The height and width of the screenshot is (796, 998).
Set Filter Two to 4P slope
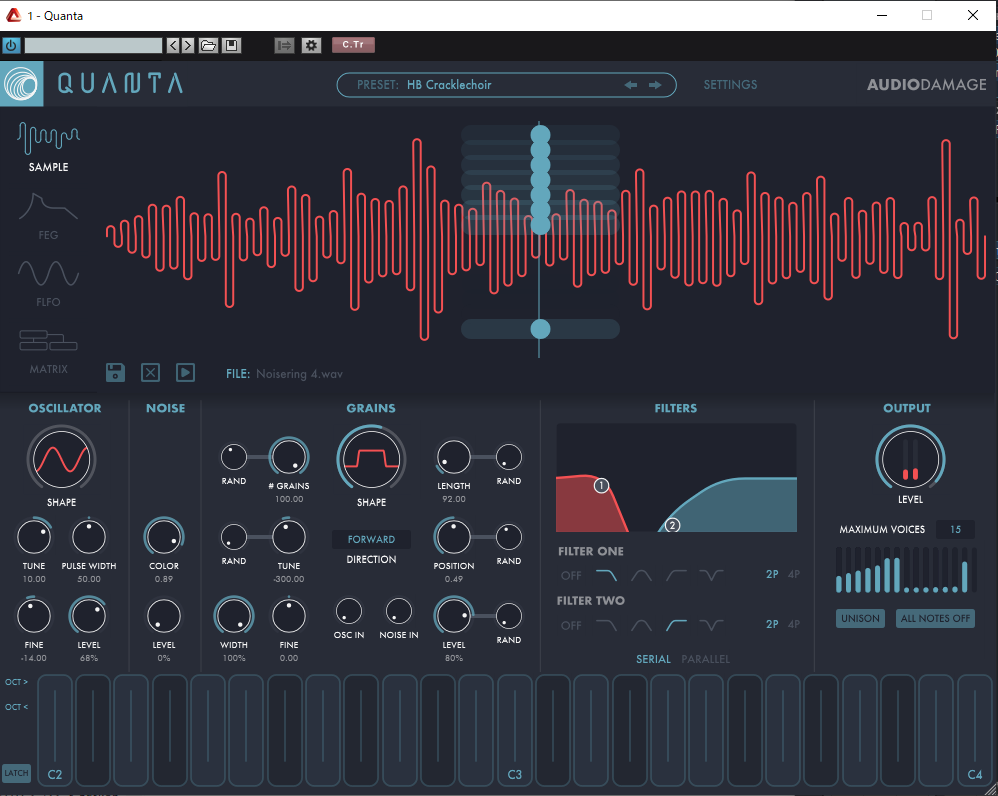point(794,624)
